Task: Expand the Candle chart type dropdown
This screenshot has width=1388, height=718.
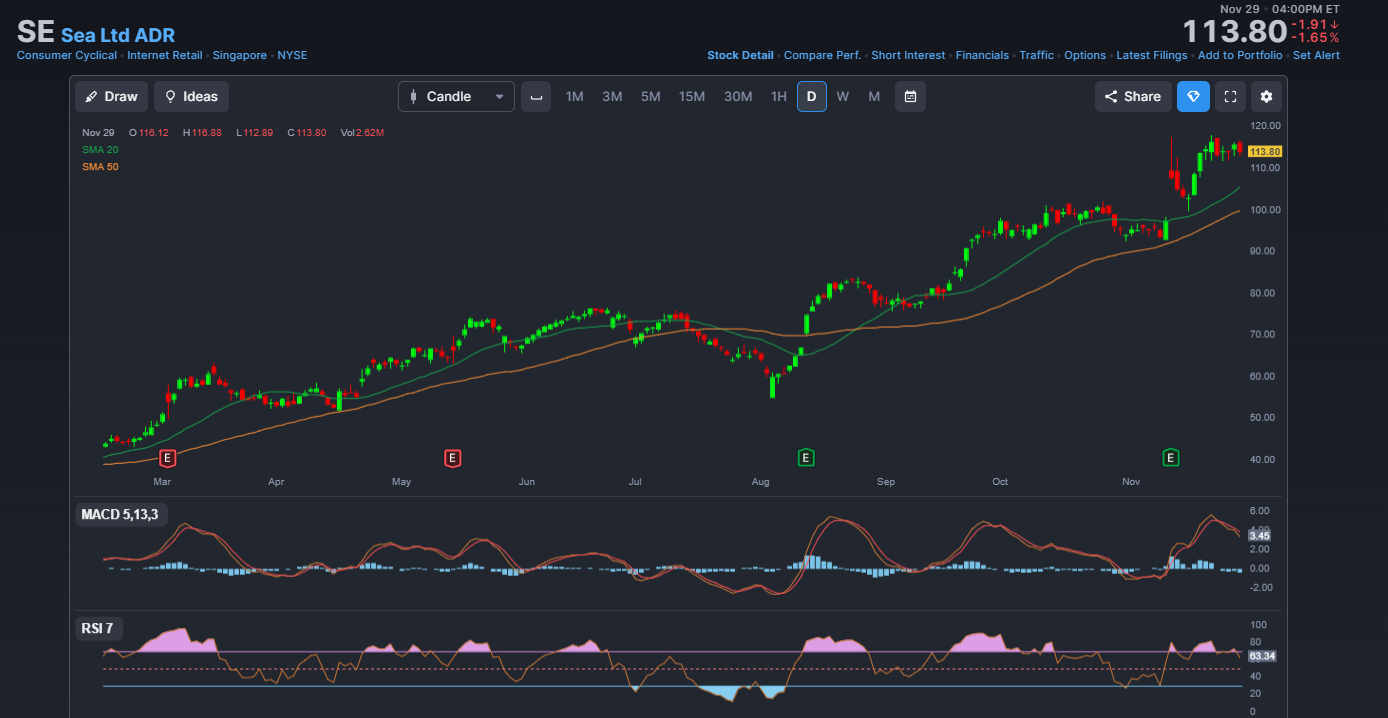Action: [456, 96]
